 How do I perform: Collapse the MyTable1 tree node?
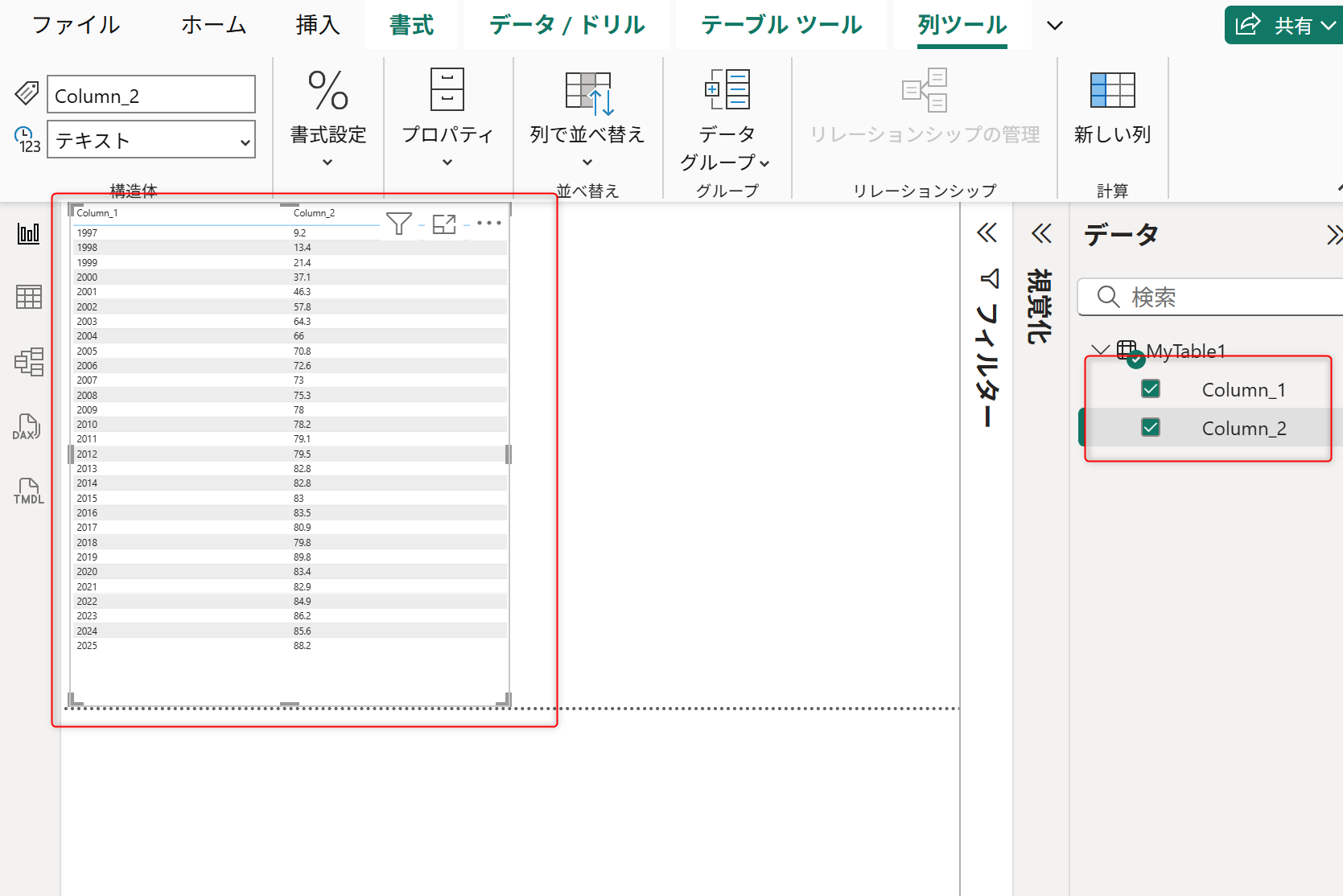tap(1100, 350)
